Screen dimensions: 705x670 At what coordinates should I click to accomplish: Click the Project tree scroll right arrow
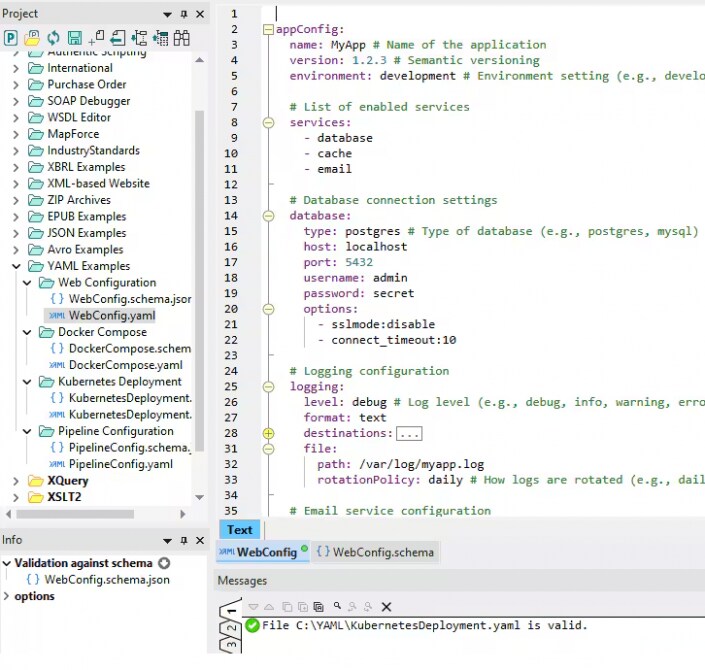click(183, 514)
